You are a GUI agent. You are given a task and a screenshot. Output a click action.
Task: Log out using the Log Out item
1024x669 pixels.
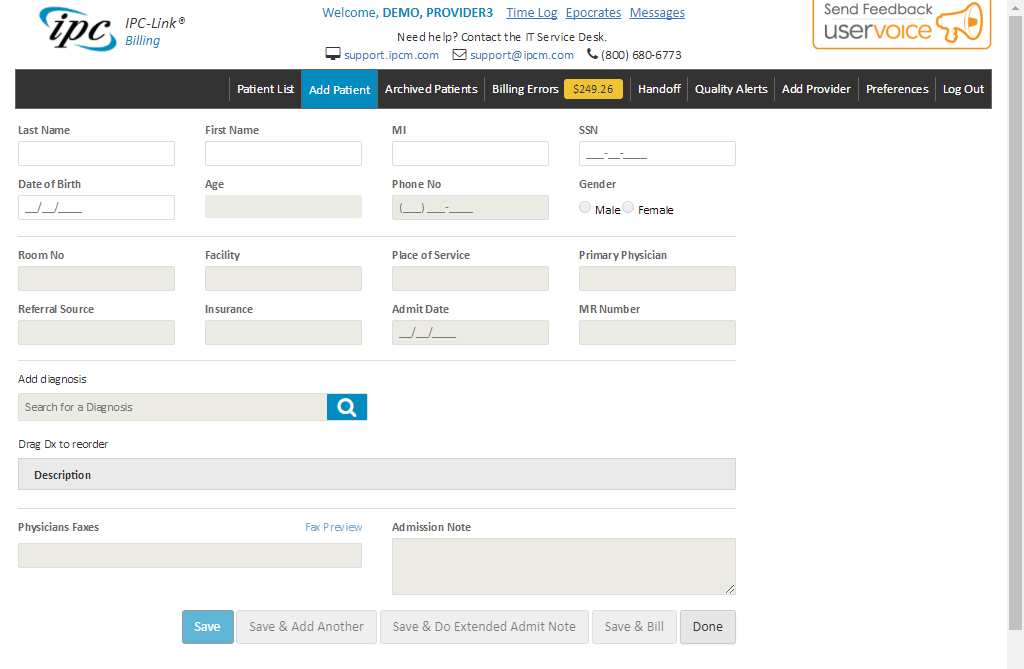click(x=963, y=89)
